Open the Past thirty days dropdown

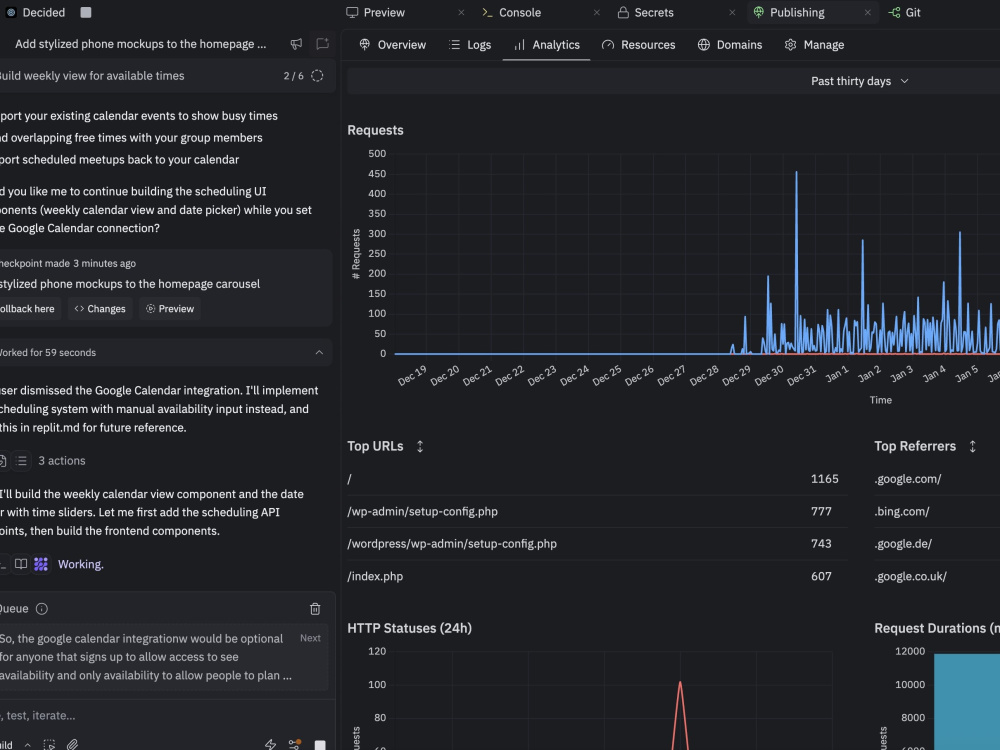(x=859, y=81)
